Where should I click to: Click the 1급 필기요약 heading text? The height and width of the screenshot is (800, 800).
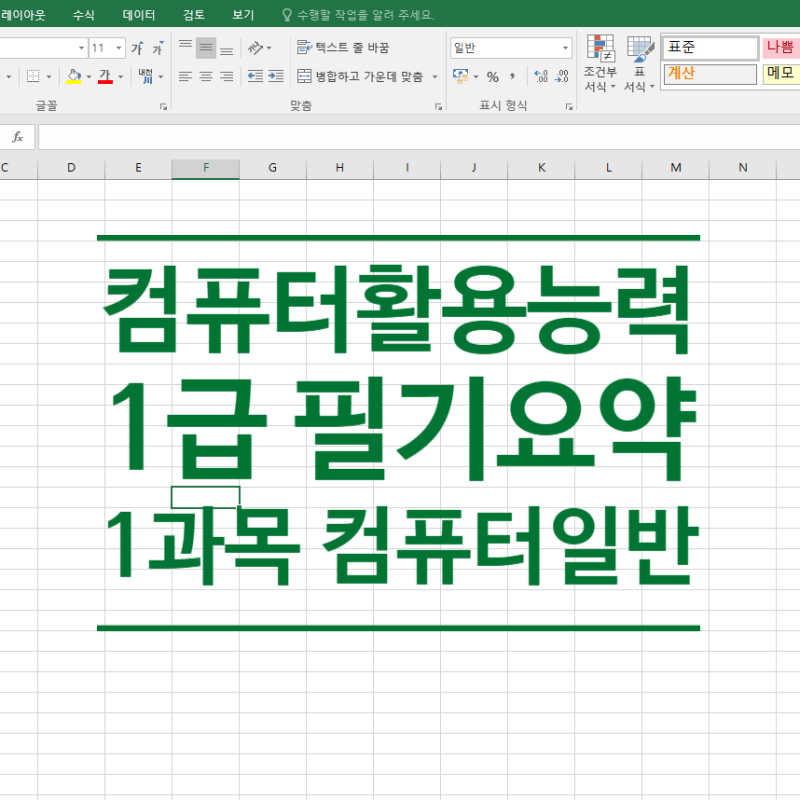pos(403,430)
